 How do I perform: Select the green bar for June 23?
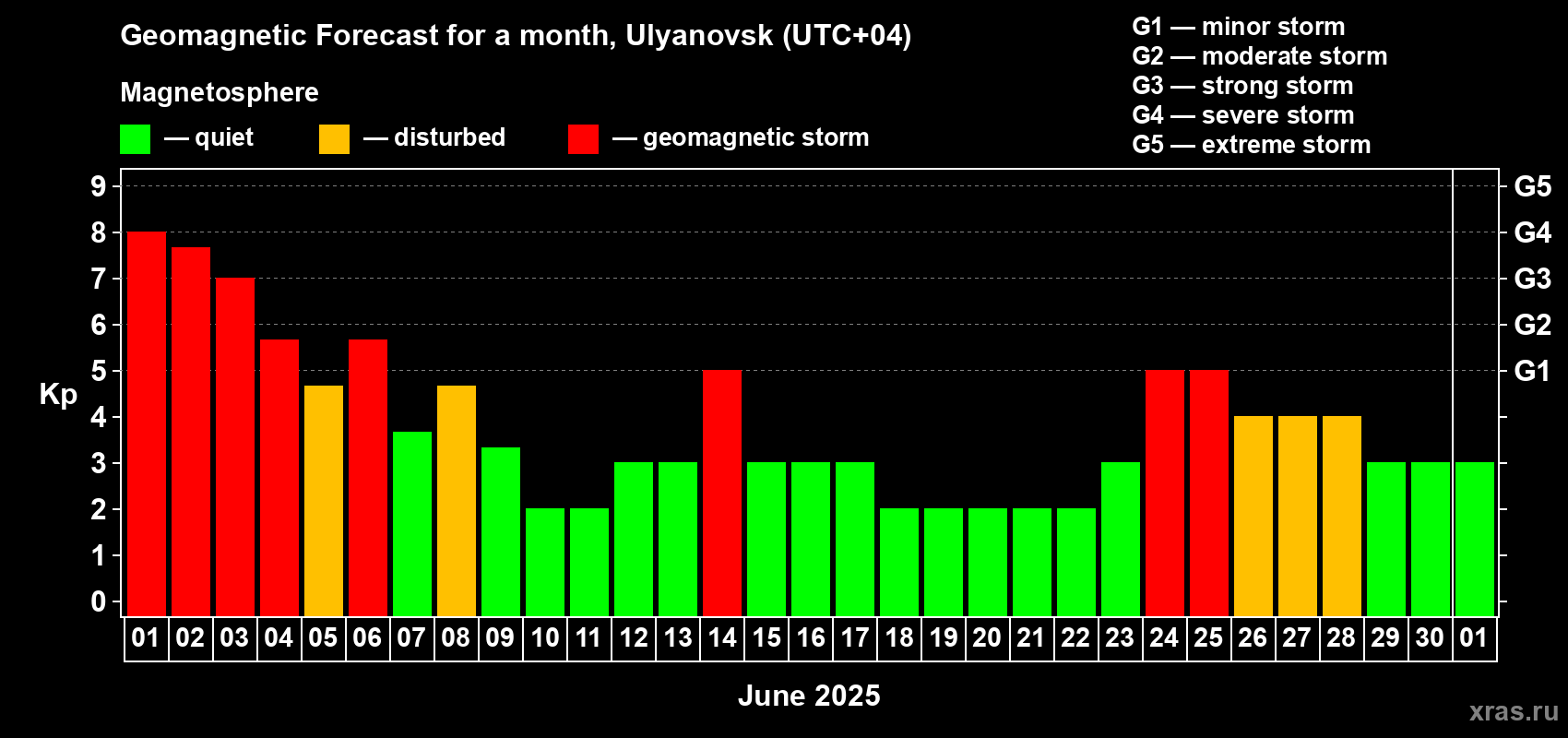click(1121, 540)
